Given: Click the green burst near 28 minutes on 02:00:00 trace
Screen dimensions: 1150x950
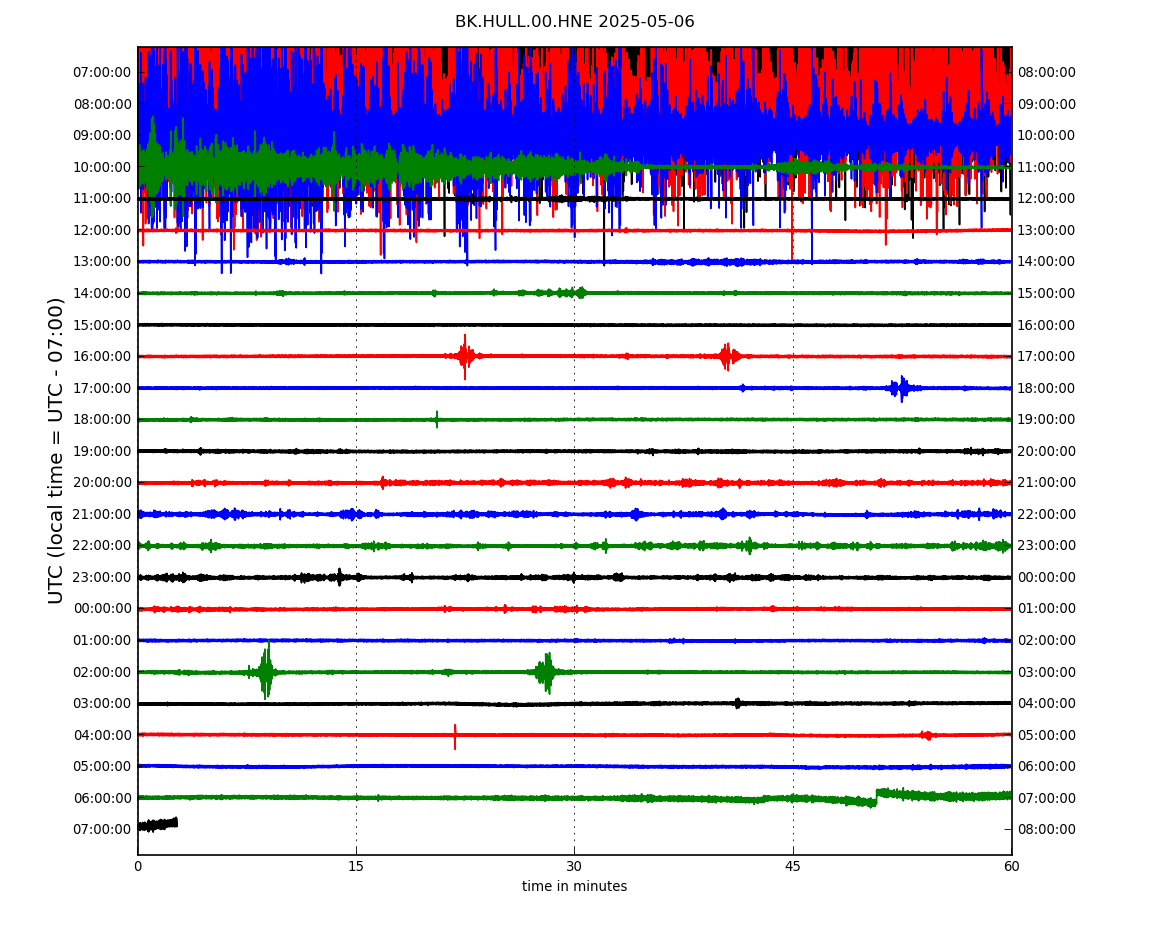Looking at the screenshot, I should [546, 672].
